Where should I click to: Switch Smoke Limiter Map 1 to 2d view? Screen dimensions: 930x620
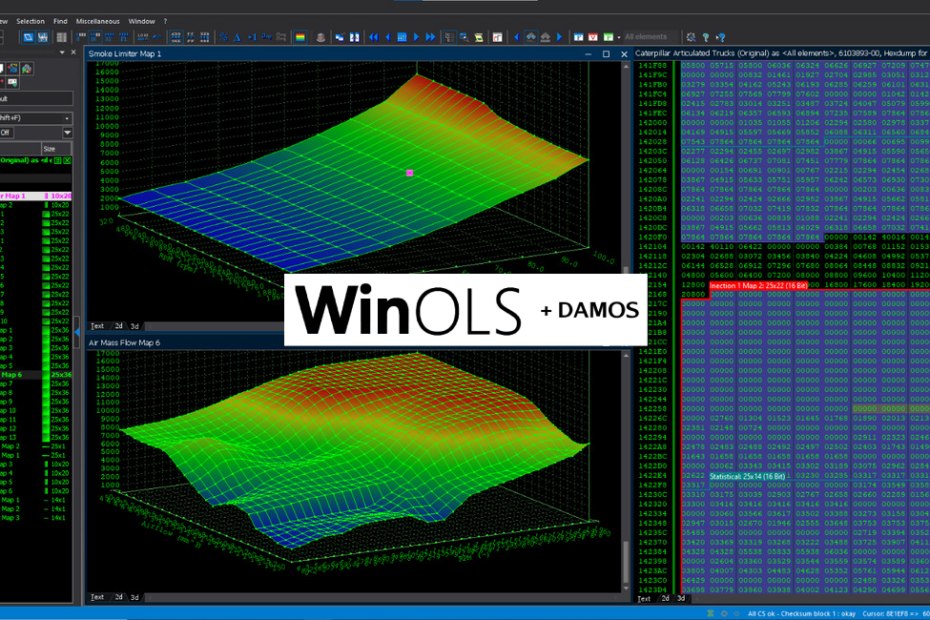119,326
